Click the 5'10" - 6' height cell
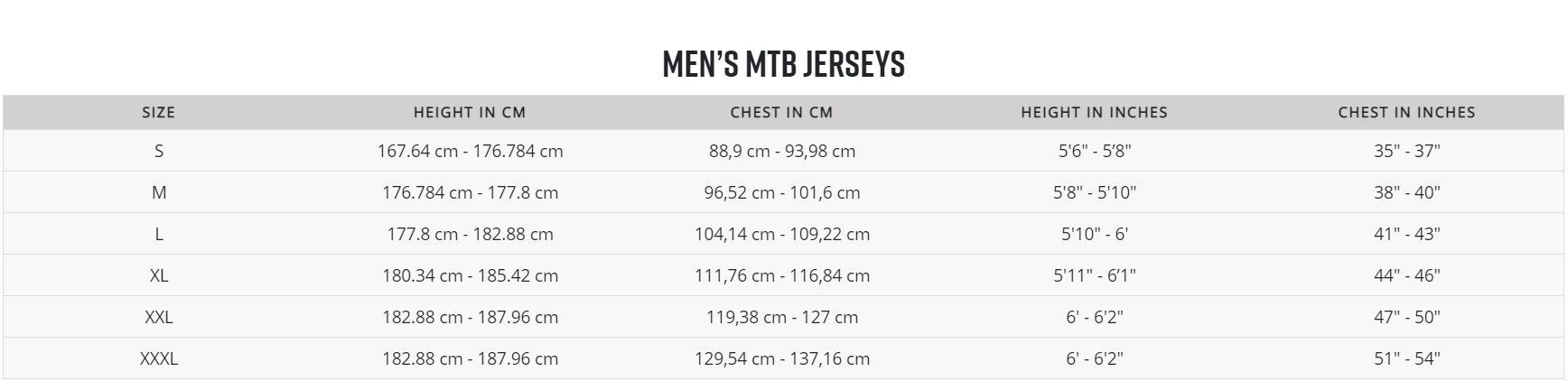The height and width of the screenshot is (381, 1568). (x=1095, y=234)
